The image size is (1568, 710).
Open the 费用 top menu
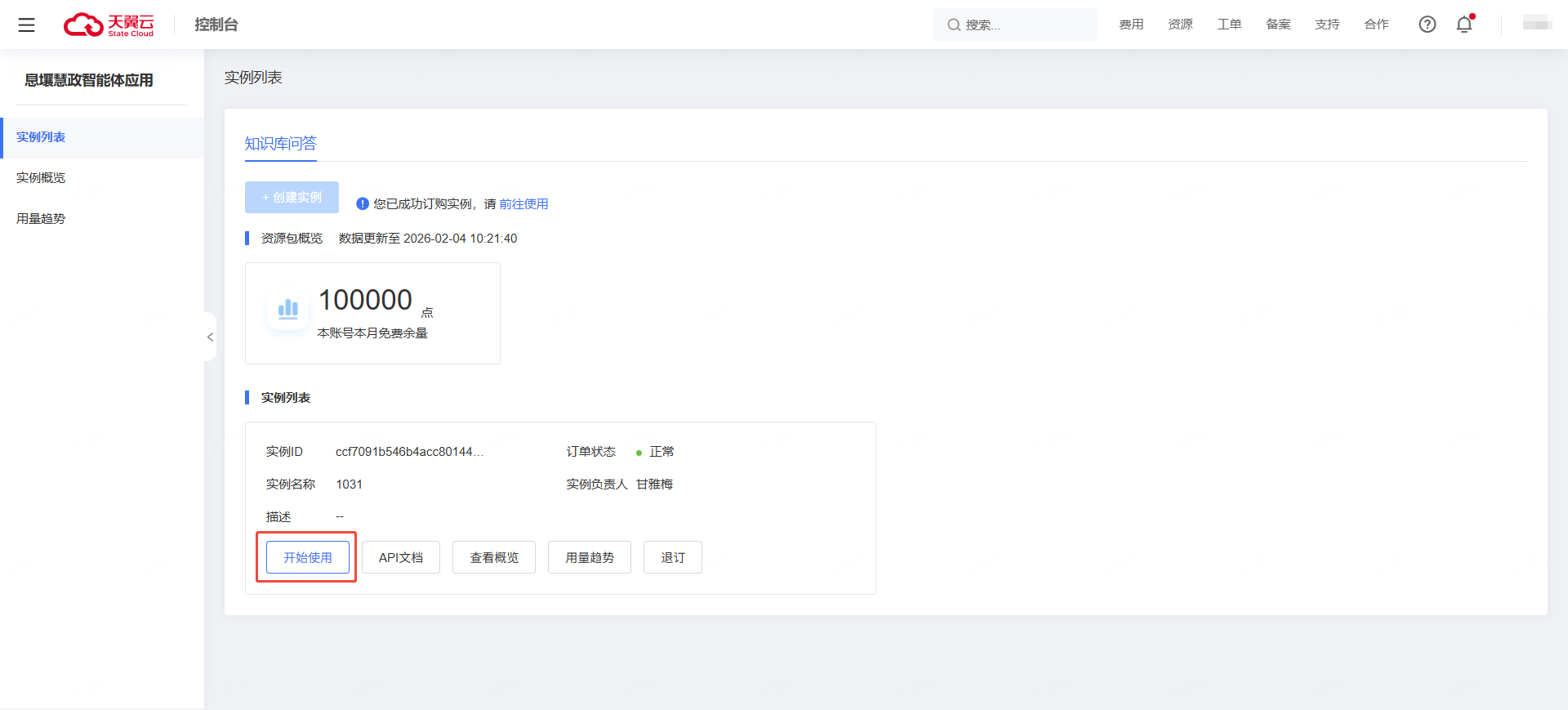(x=1131, y=25)
